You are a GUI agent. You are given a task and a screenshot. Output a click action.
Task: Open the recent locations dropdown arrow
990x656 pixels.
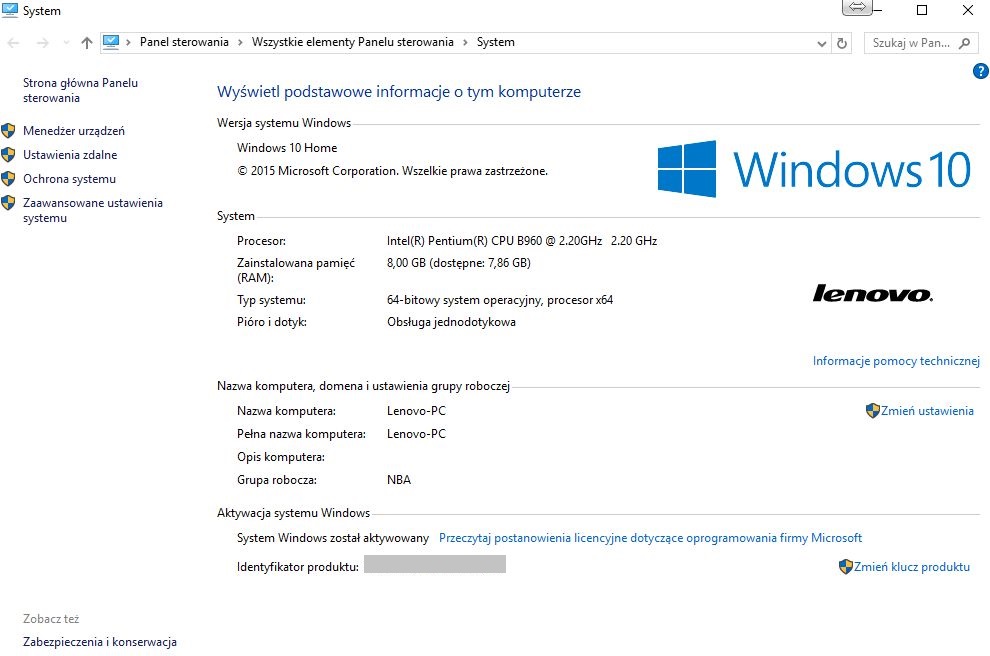click(66, 43)
